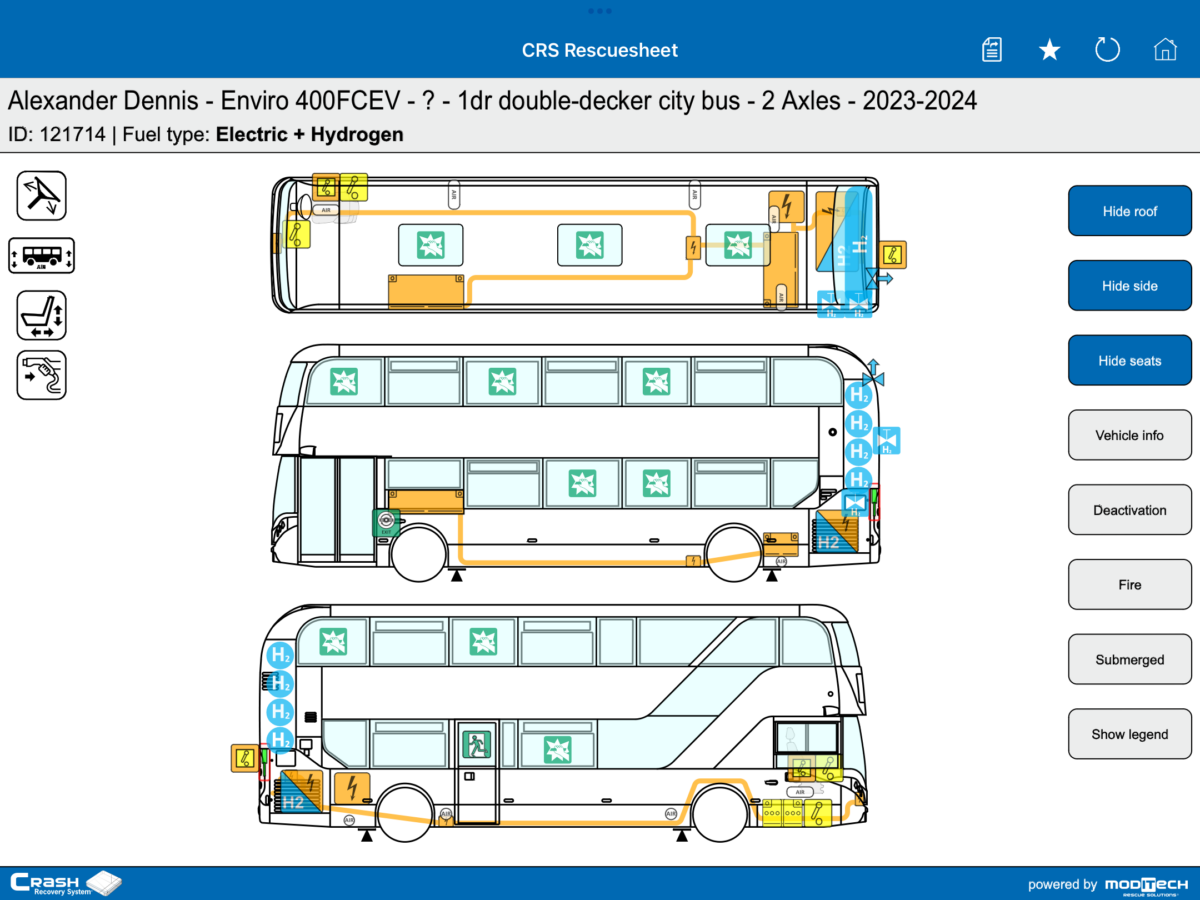Click emergency exit running-man icon on door

point(476,743)
